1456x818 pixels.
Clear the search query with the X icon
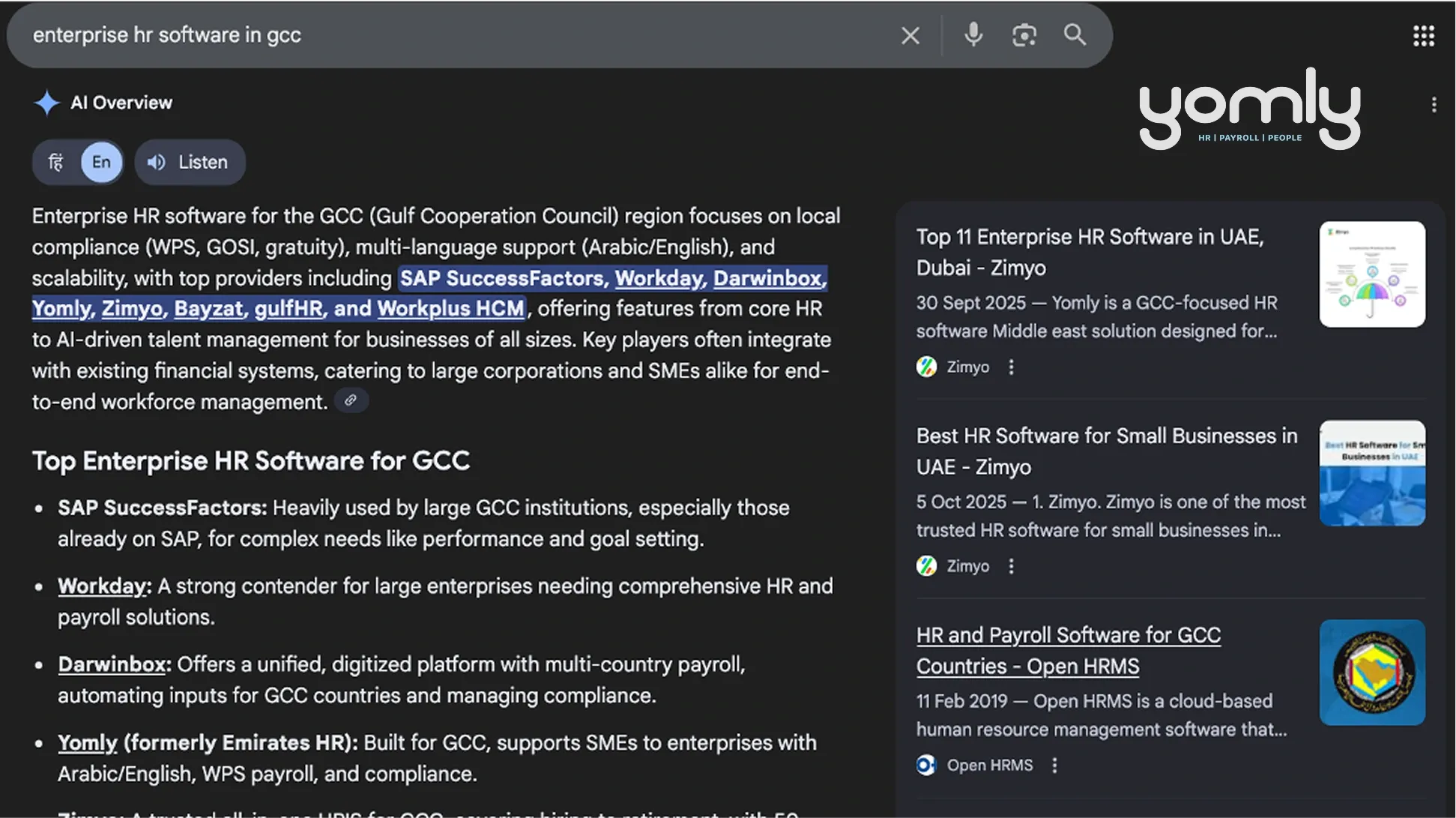pos(910,35)
